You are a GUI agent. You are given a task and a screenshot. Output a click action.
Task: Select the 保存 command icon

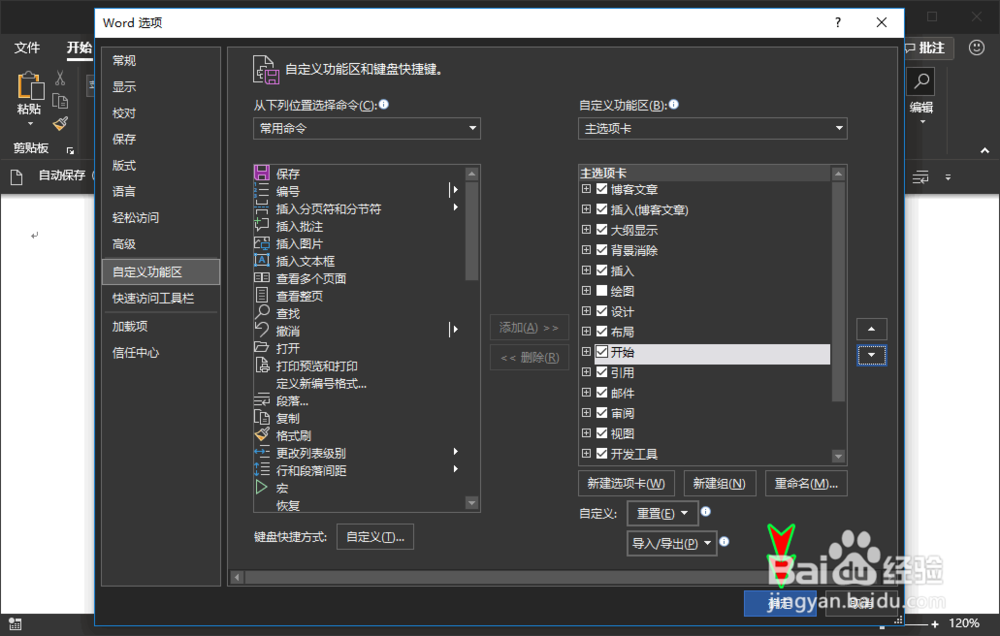point(263,172)
